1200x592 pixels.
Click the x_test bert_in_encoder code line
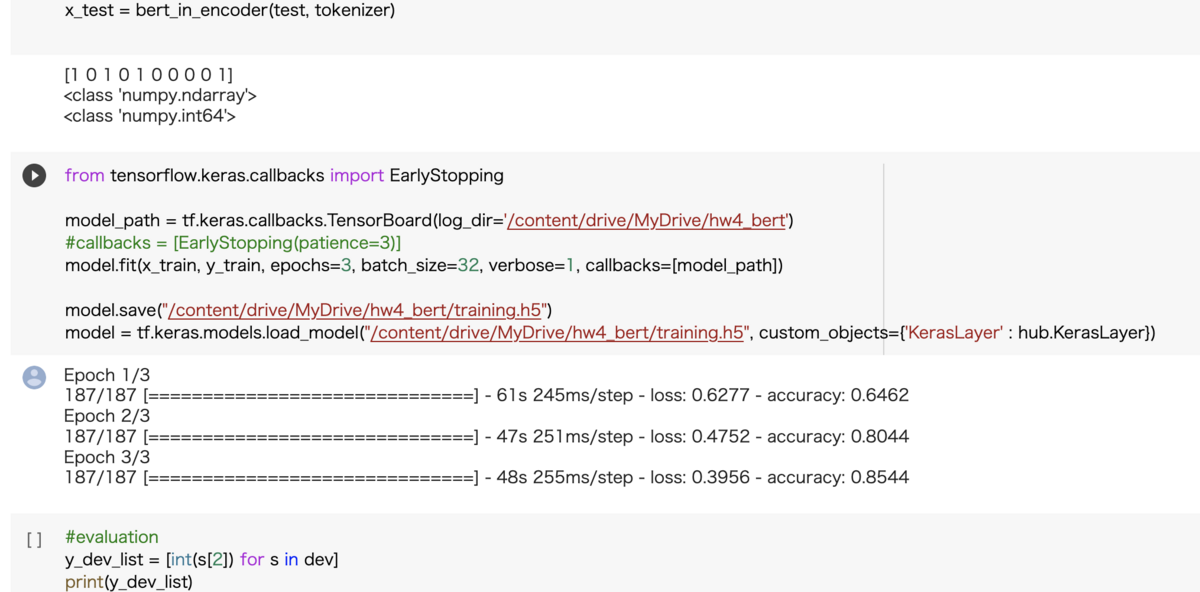point(230,11)
